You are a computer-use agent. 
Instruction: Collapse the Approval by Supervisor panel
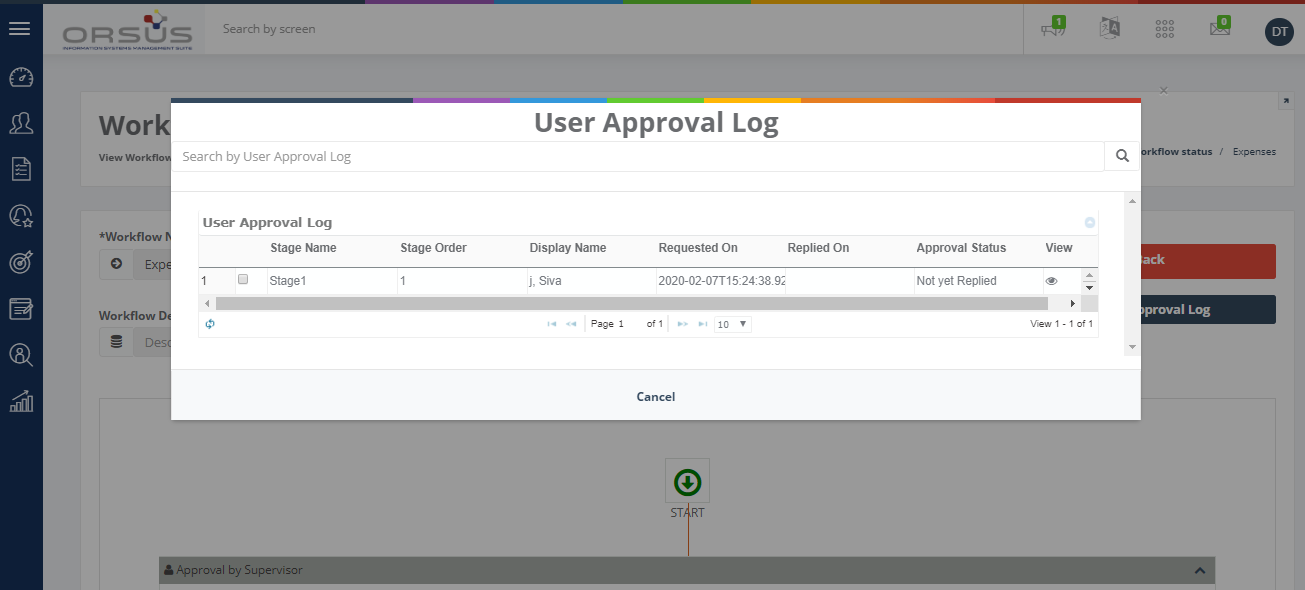tap(1199, 570)
